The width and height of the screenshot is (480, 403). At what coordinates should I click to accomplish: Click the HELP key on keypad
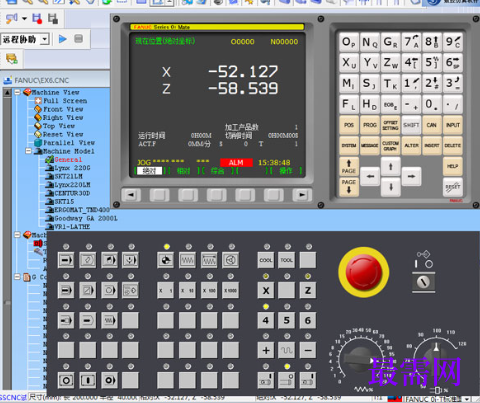tap(453, 166)
